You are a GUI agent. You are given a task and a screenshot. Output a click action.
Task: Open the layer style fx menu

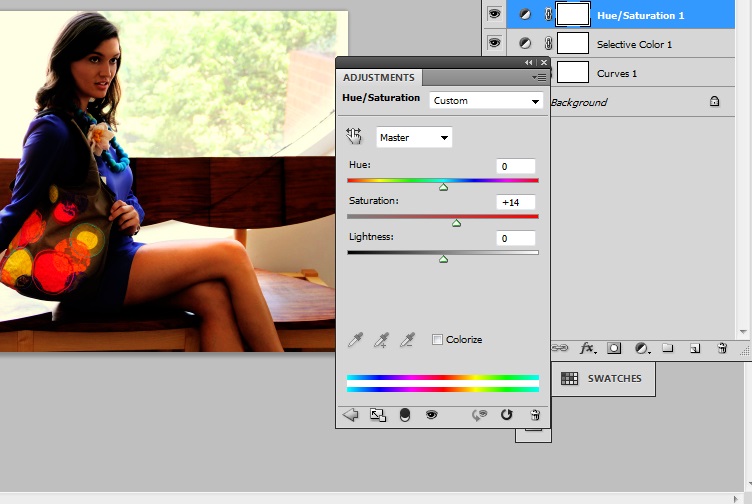point(588,348)
